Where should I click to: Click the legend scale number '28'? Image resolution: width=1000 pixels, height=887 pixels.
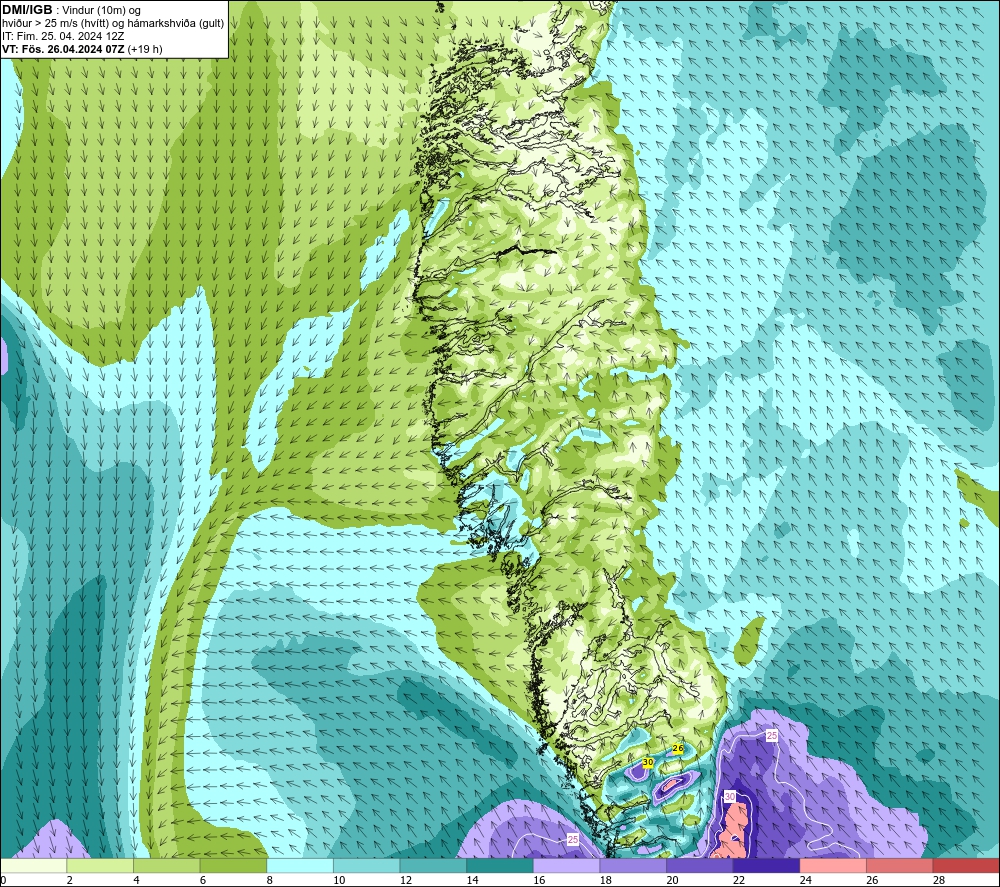coord(939,880)
